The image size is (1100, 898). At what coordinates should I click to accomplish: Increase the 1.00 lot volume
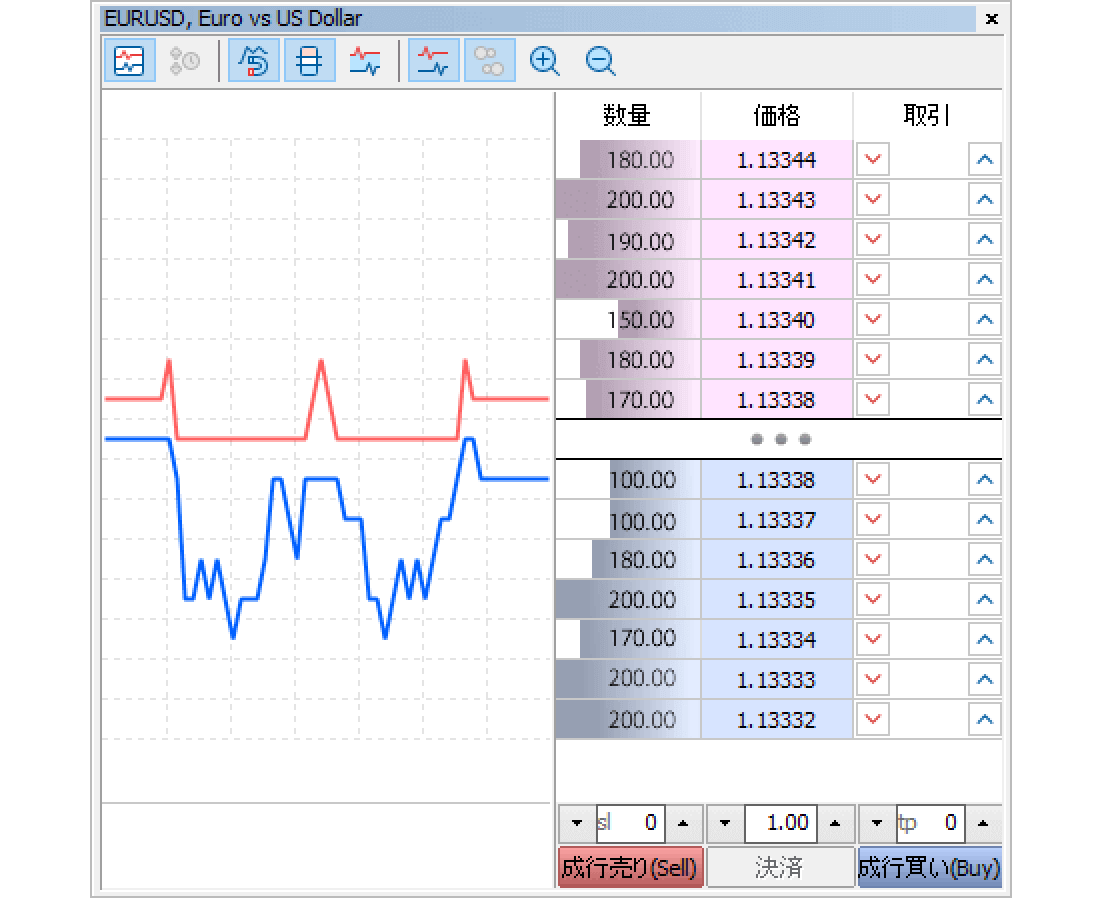(835, 823)
